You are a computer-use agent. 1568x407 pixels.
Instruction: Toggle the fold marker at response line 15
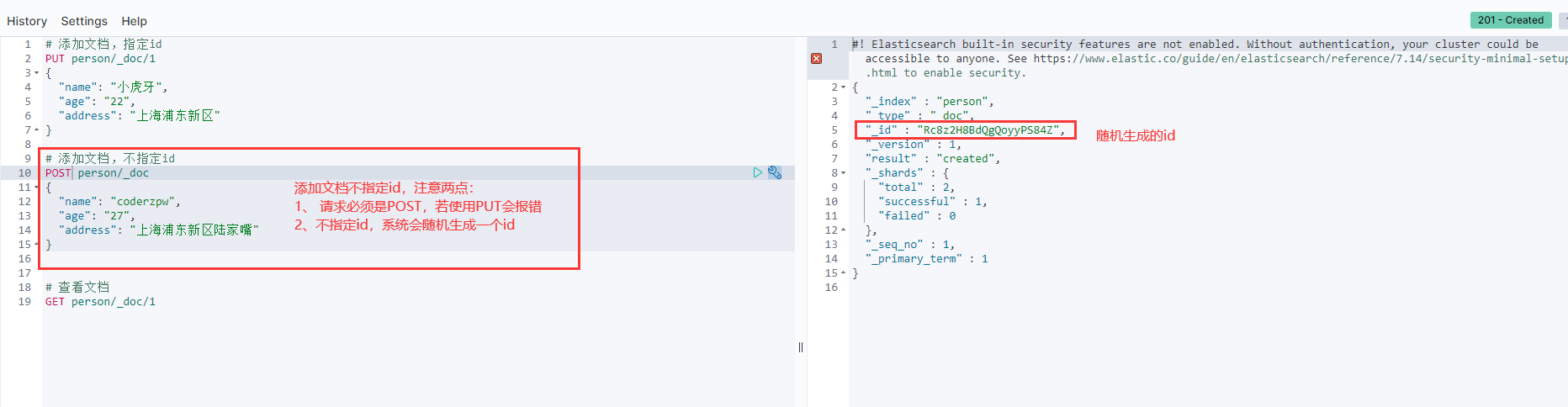844,273
